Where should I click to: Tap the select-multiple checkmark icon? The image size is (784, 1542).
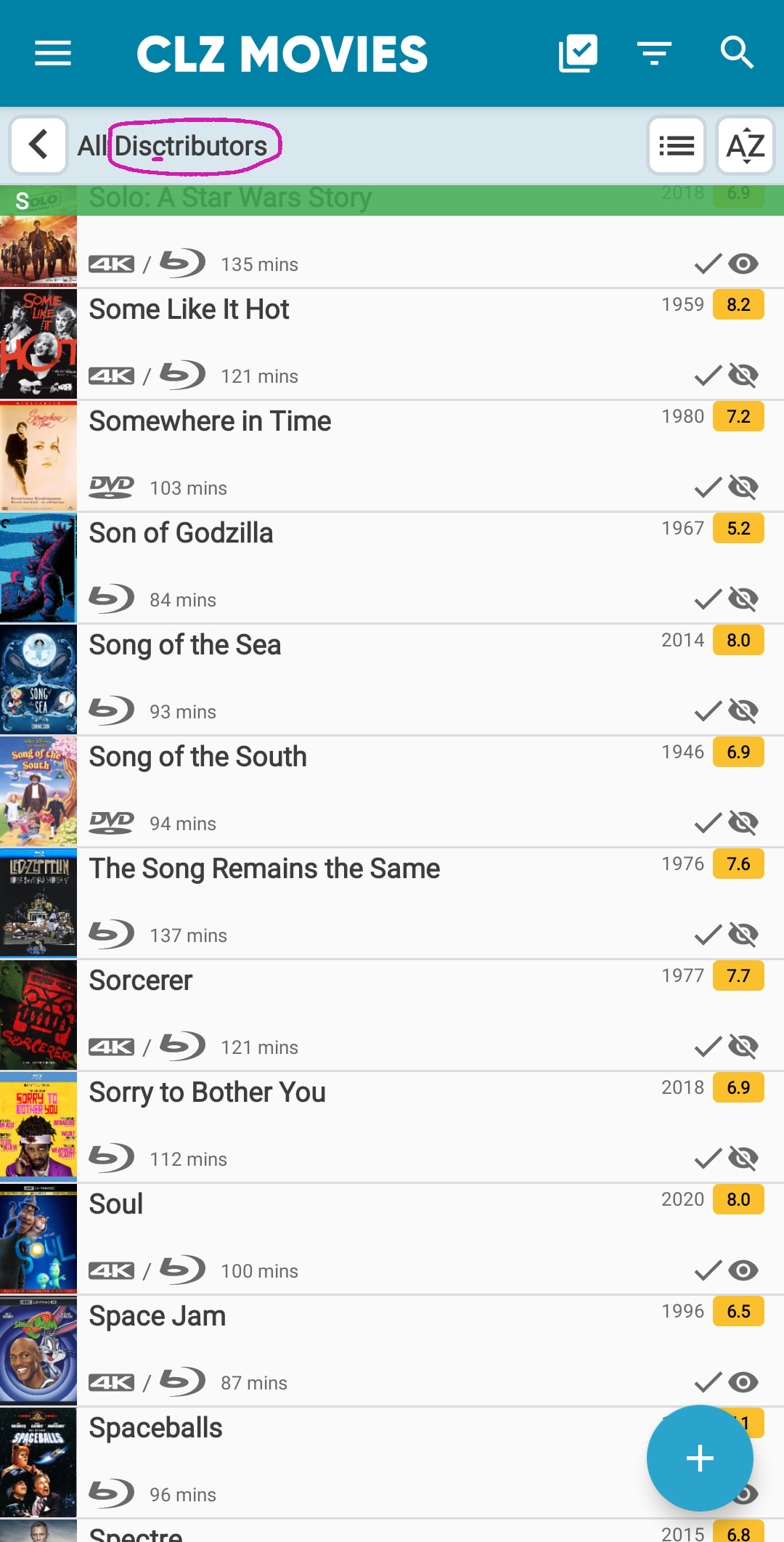click(x=578, y=53)
